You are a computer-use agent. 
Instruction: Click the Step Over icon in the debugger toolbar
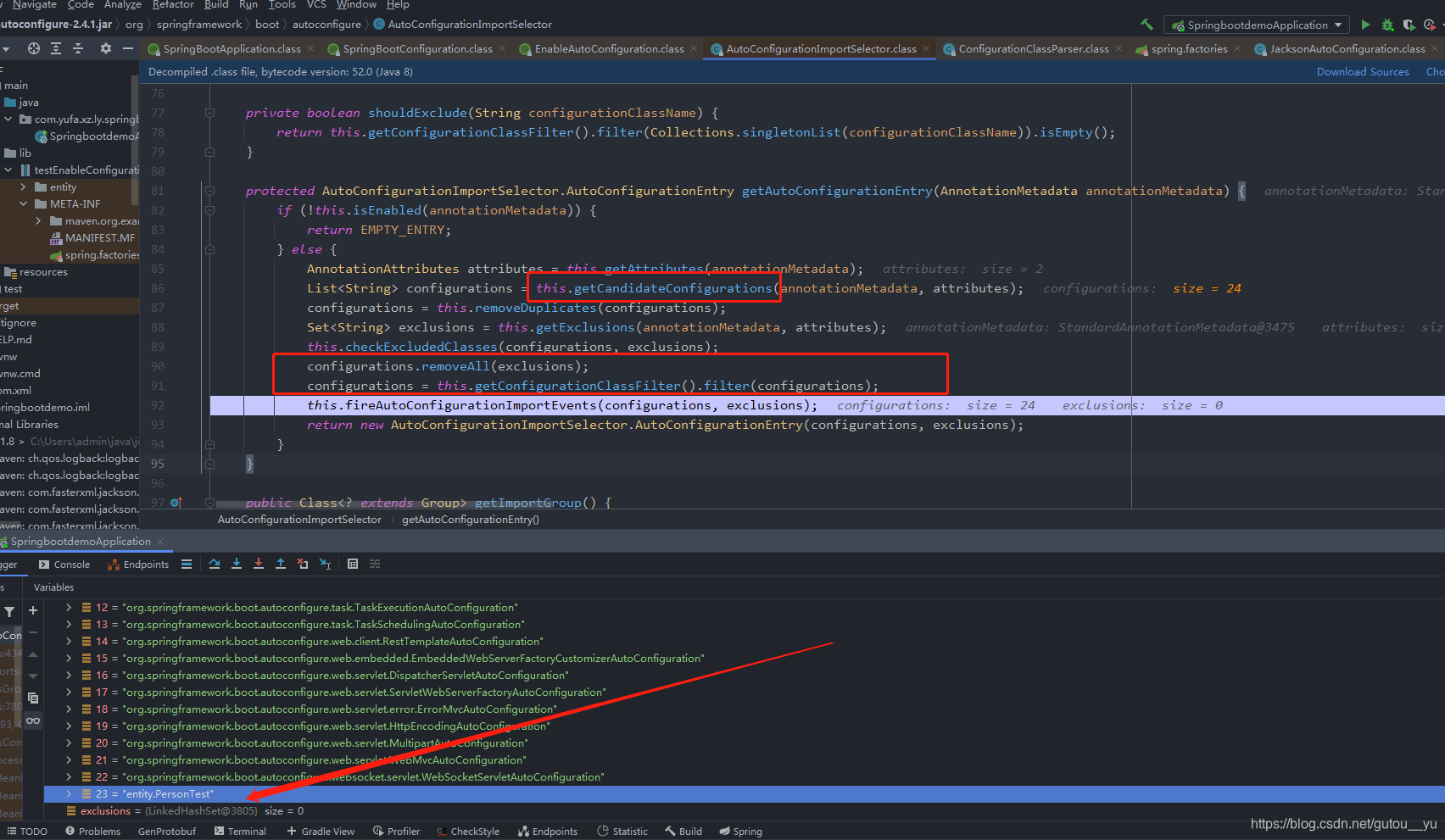[214, 564]
